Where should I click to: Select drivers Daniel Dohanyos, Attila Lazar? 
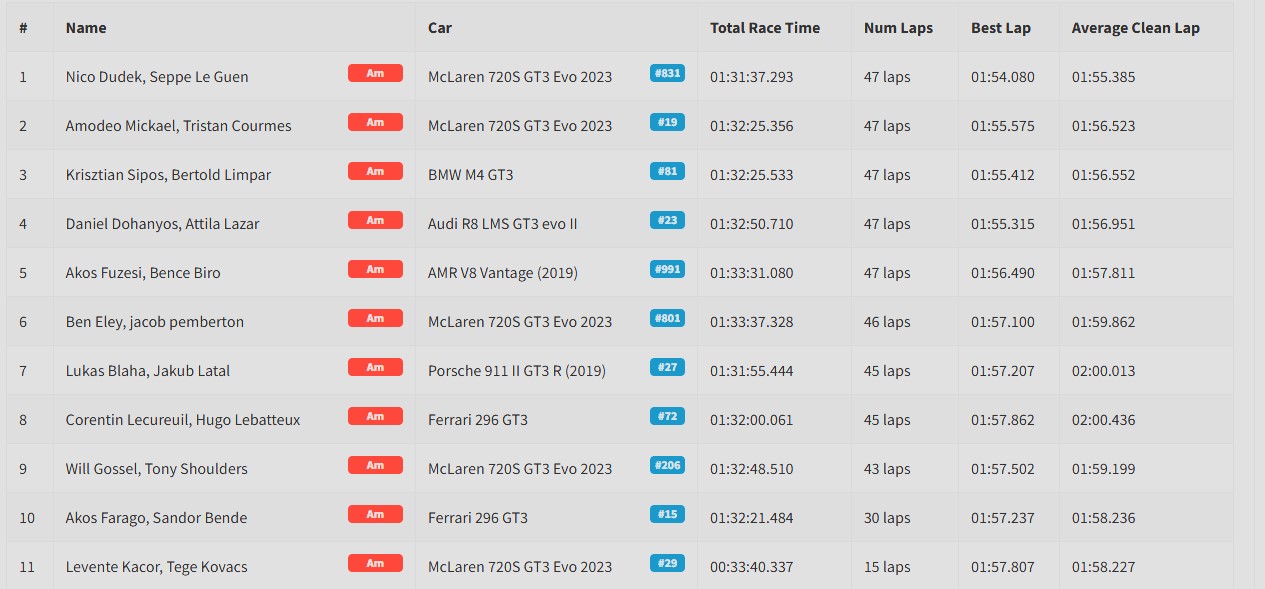[162, 224]
